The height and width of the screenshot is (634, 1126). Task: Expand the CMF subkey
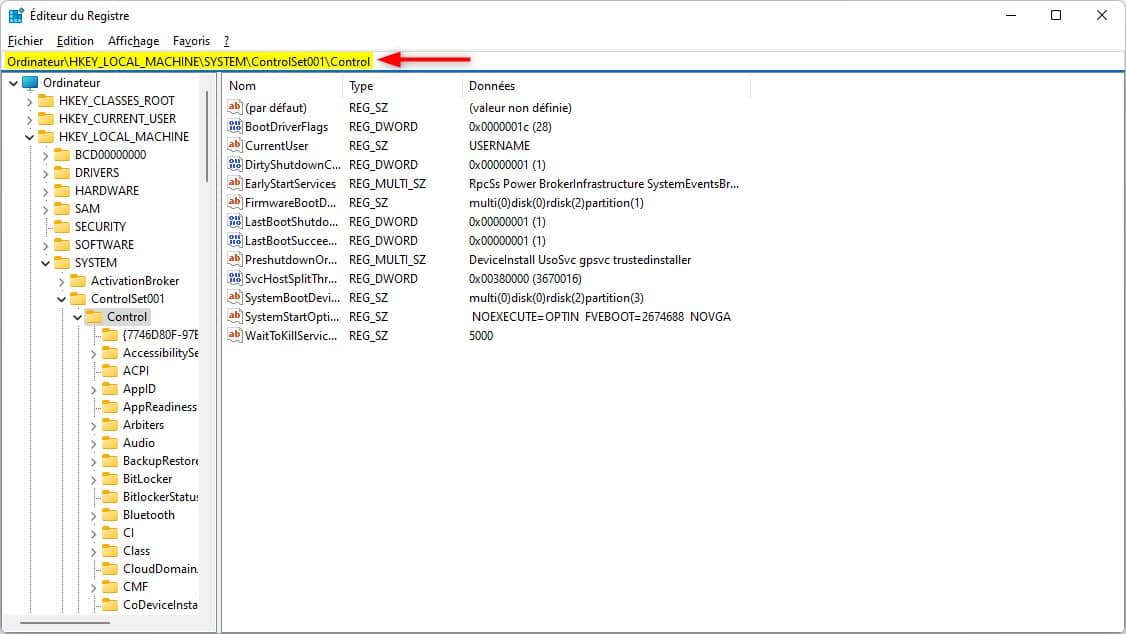point(93,587)
